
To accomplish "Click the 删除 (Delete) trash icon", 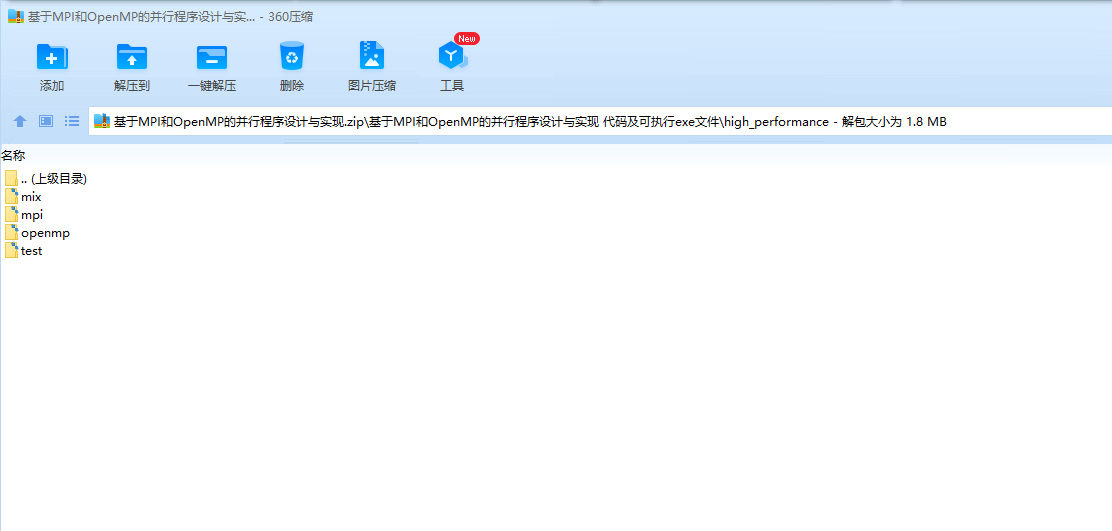I will pos(292,56).
